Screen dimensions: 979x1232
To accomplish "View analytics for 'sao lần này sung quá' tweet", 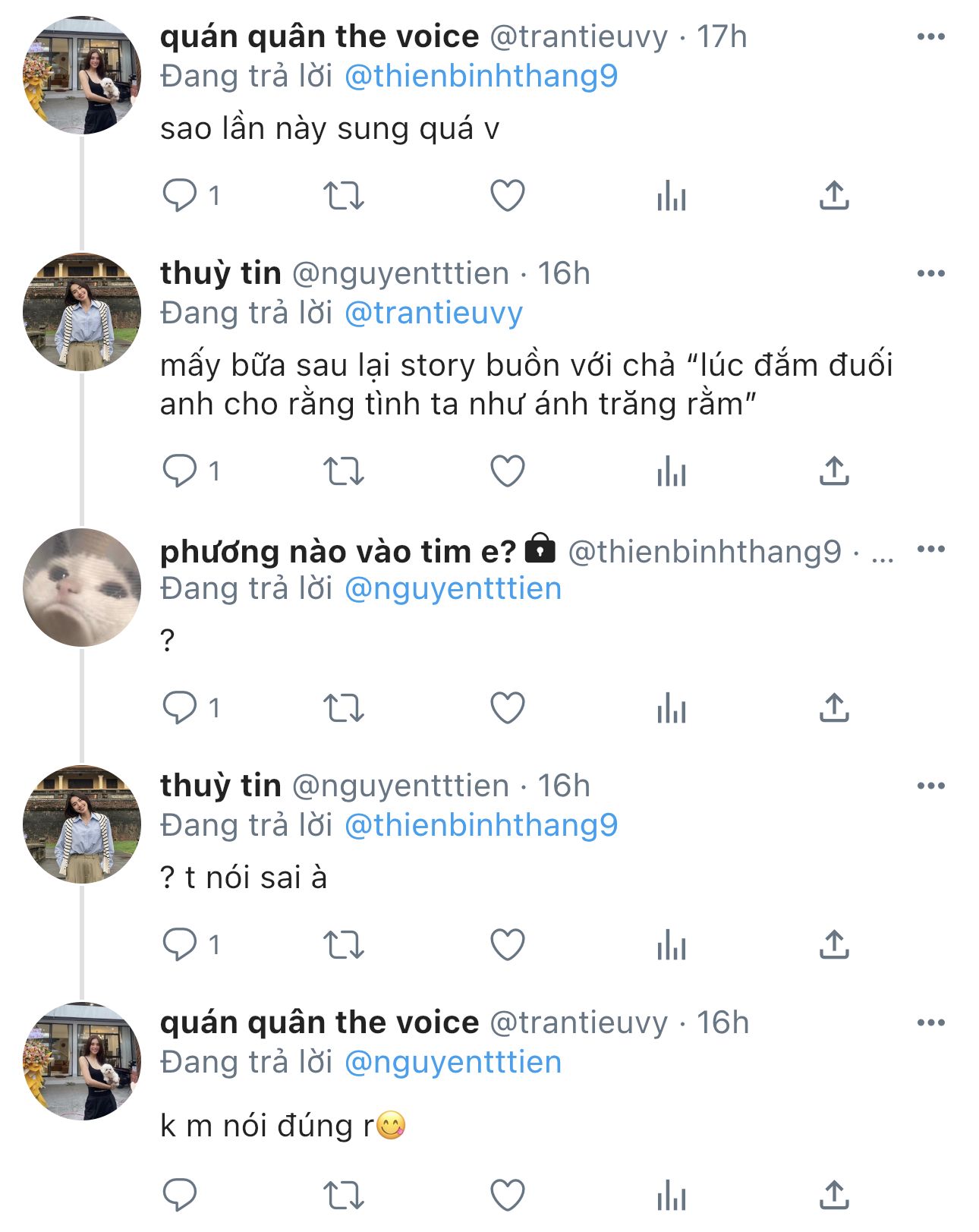I will [x=671, y=196].
